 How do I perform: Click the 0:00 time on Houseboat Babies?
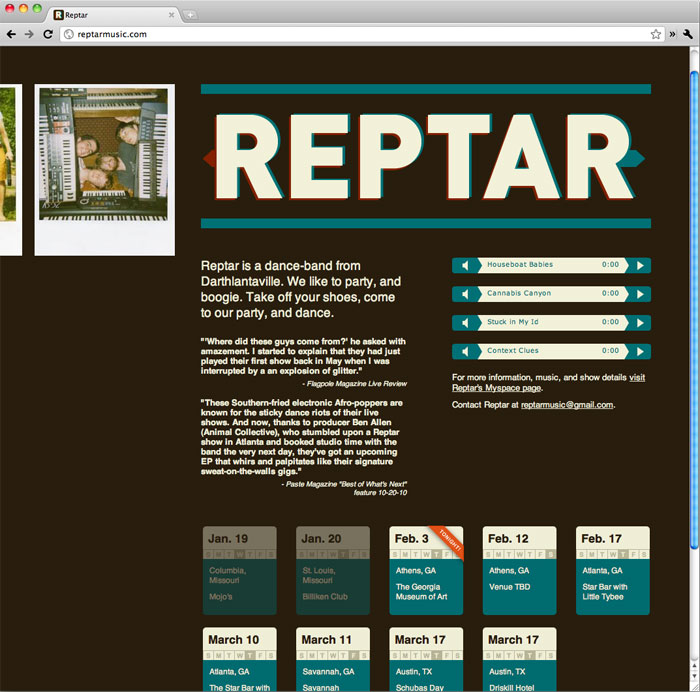(610, 264)
